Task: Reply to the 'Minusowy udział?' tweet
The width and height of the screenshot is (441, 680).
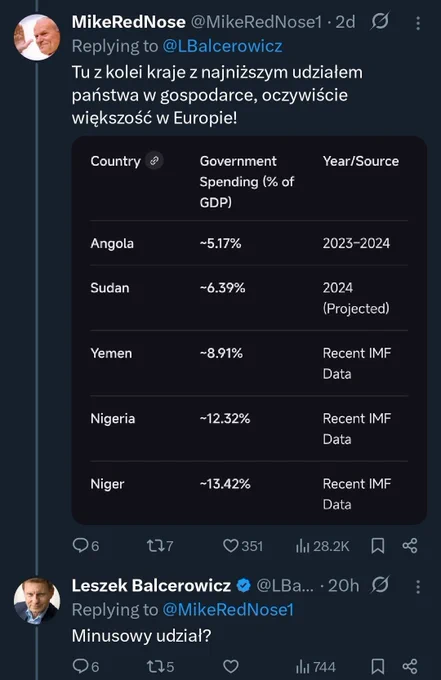Action: (x=85, y=666)
